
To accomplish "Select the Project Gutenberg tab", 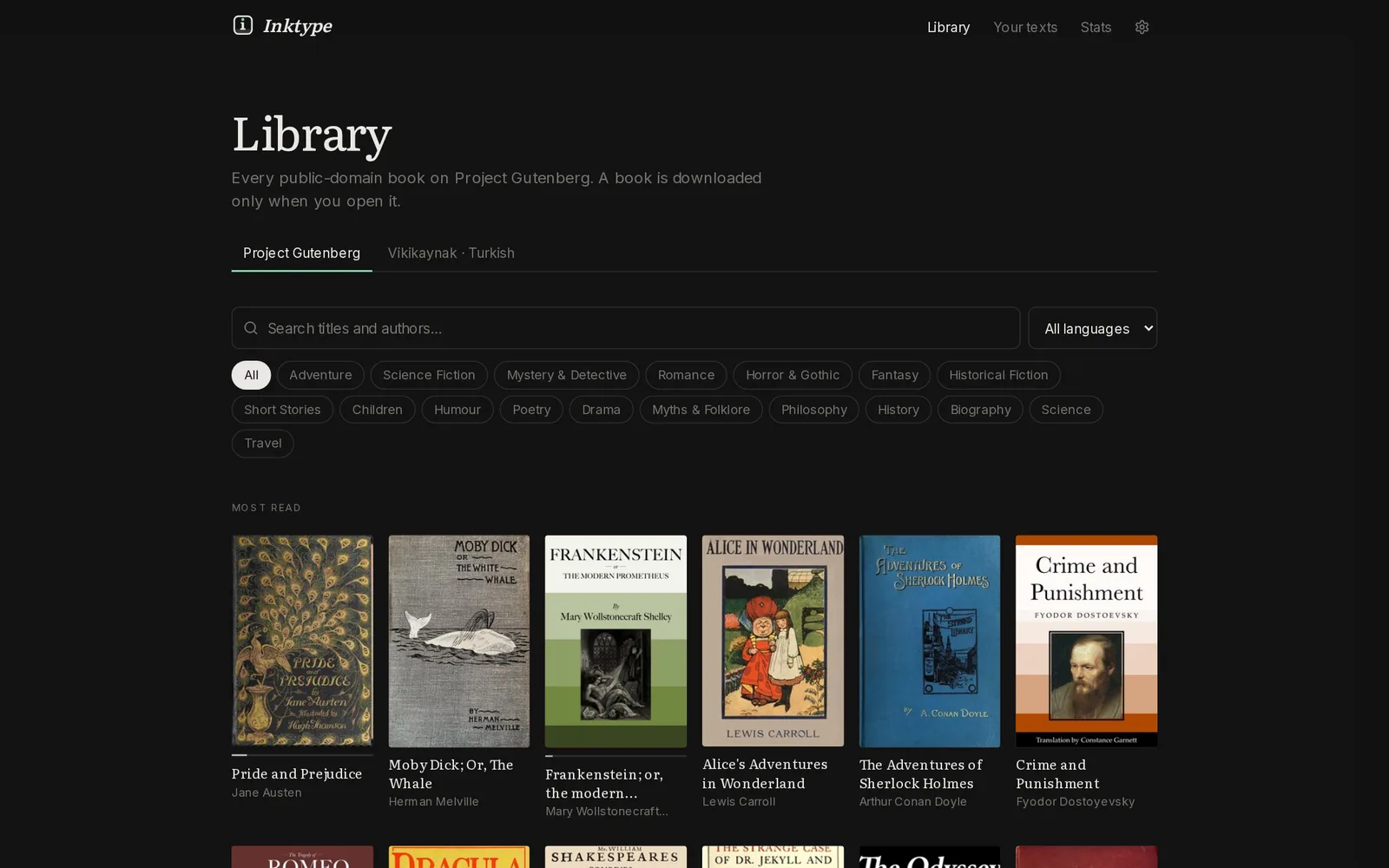I will point(301,253).
